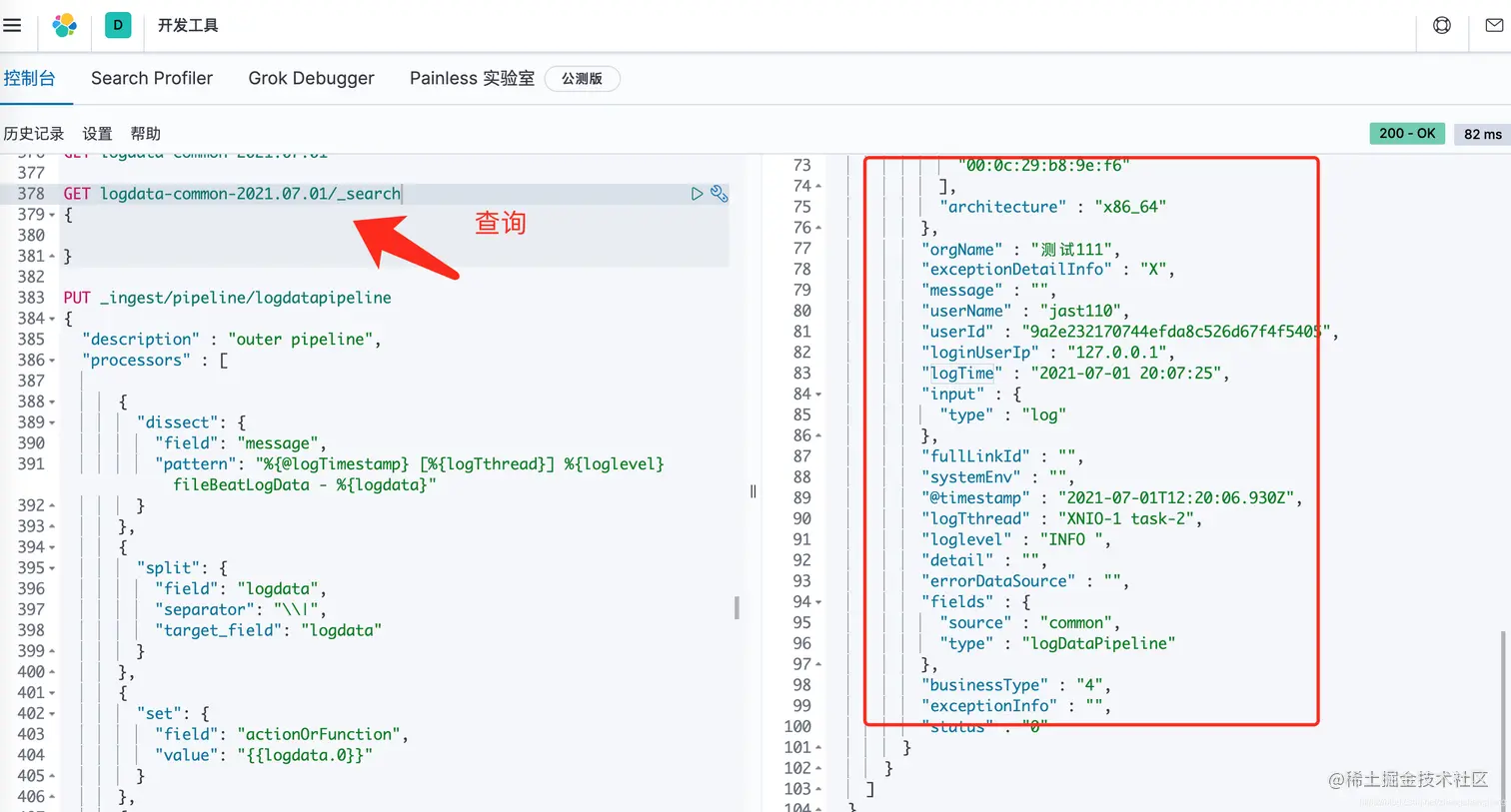This screenshot has width=1511, height=812.
Task: Click the "architecture" : "x86_64" output line
Action: (1052, 207)
